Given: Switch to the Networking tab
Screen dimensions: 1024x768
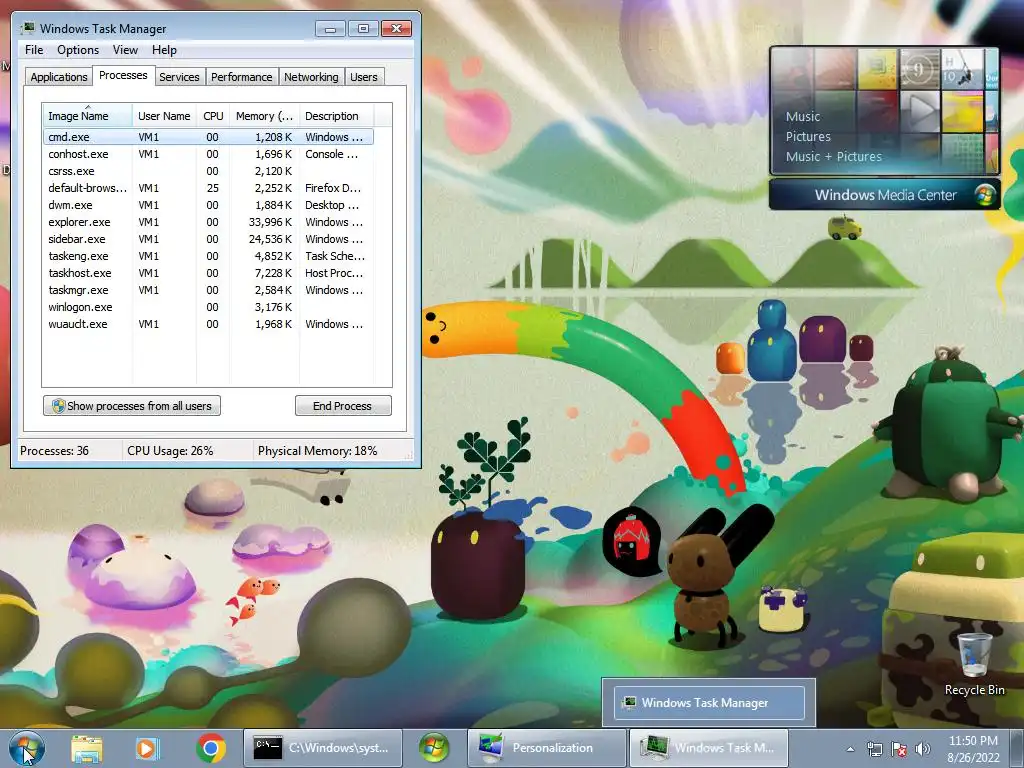Looking at the screenshot, I should [x=311, y=77].
